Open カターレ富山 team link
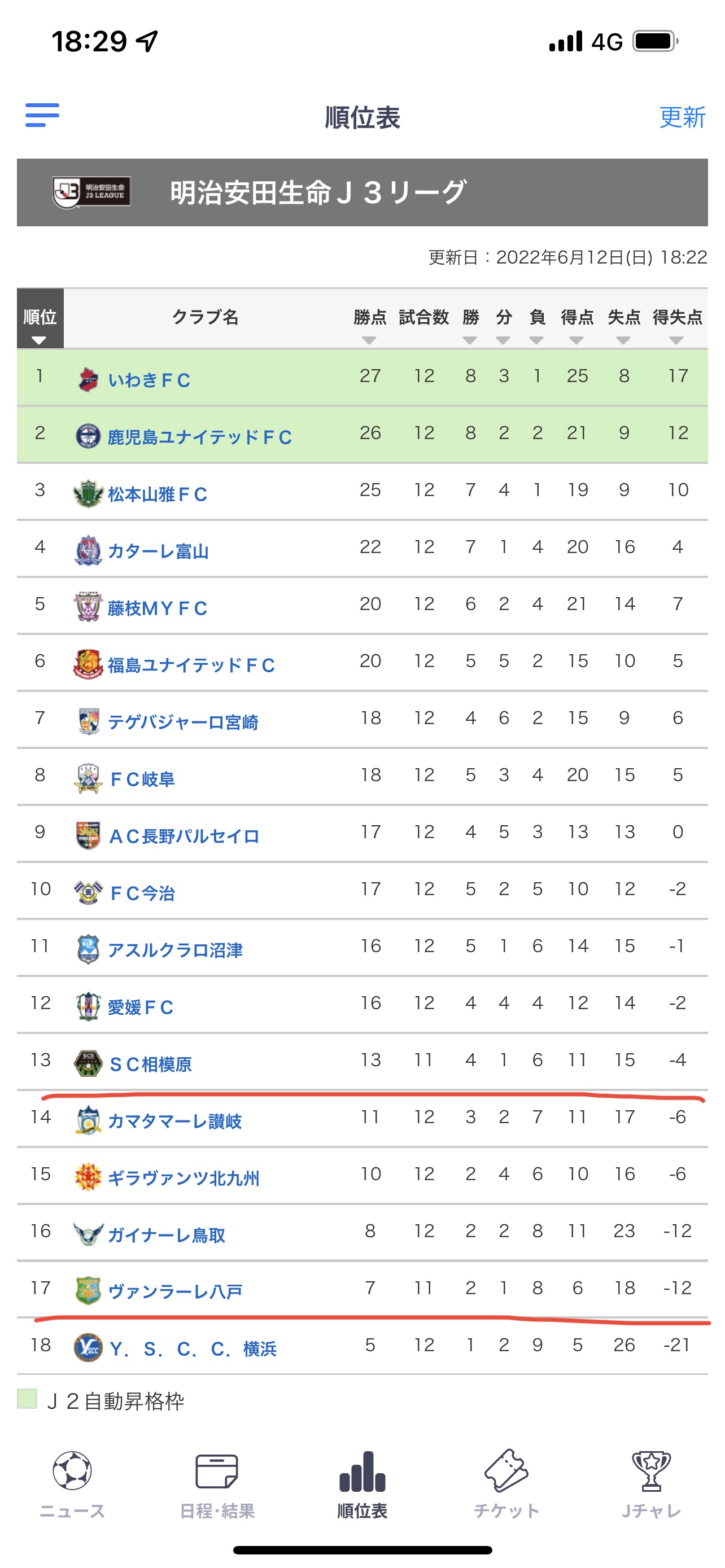Screen dimensions: 725x1568 [158, 551]
